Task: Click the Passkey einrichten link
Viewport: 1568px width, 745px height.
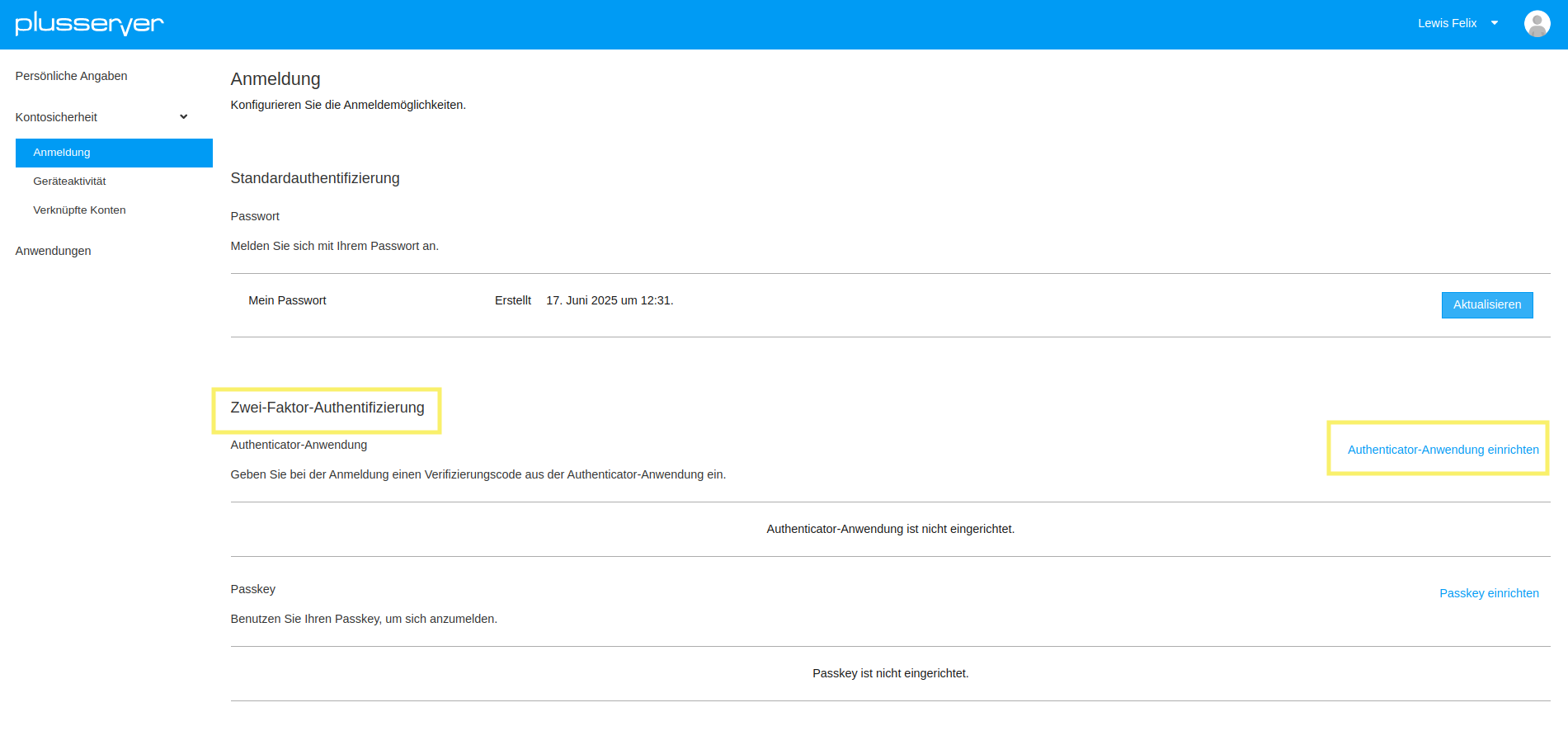Action: click(1489, 593)
